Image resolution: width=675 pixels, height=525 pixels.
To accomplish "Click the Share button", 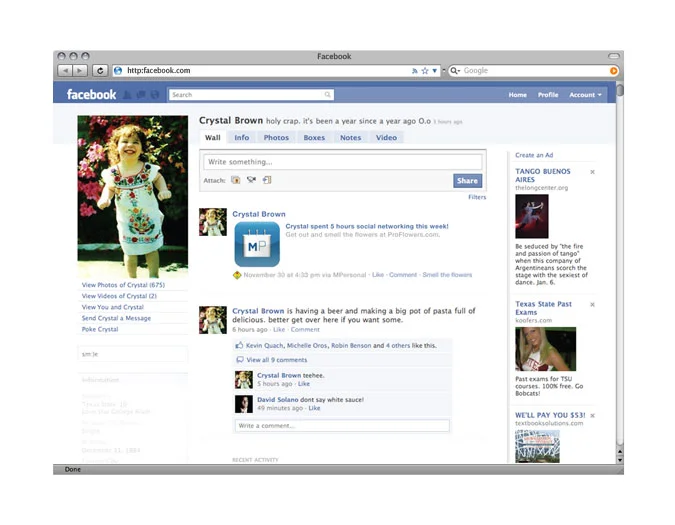I will coord(468,181).
